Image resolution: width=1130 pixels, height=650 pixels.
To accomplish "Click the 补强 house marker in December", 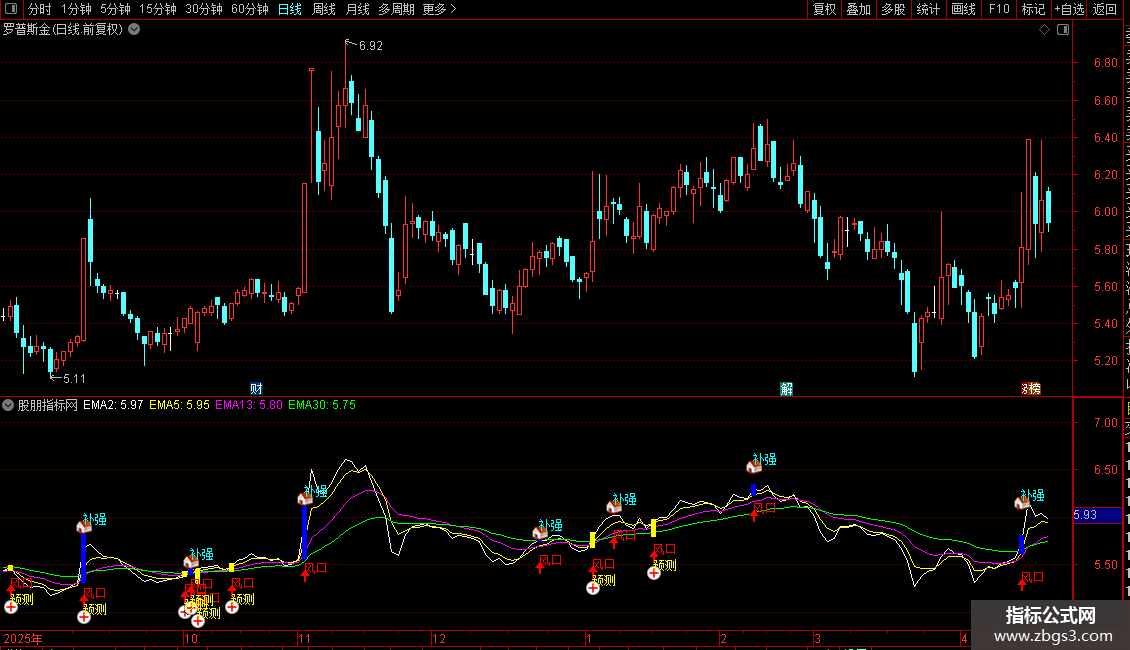I will tap(540, 533).
